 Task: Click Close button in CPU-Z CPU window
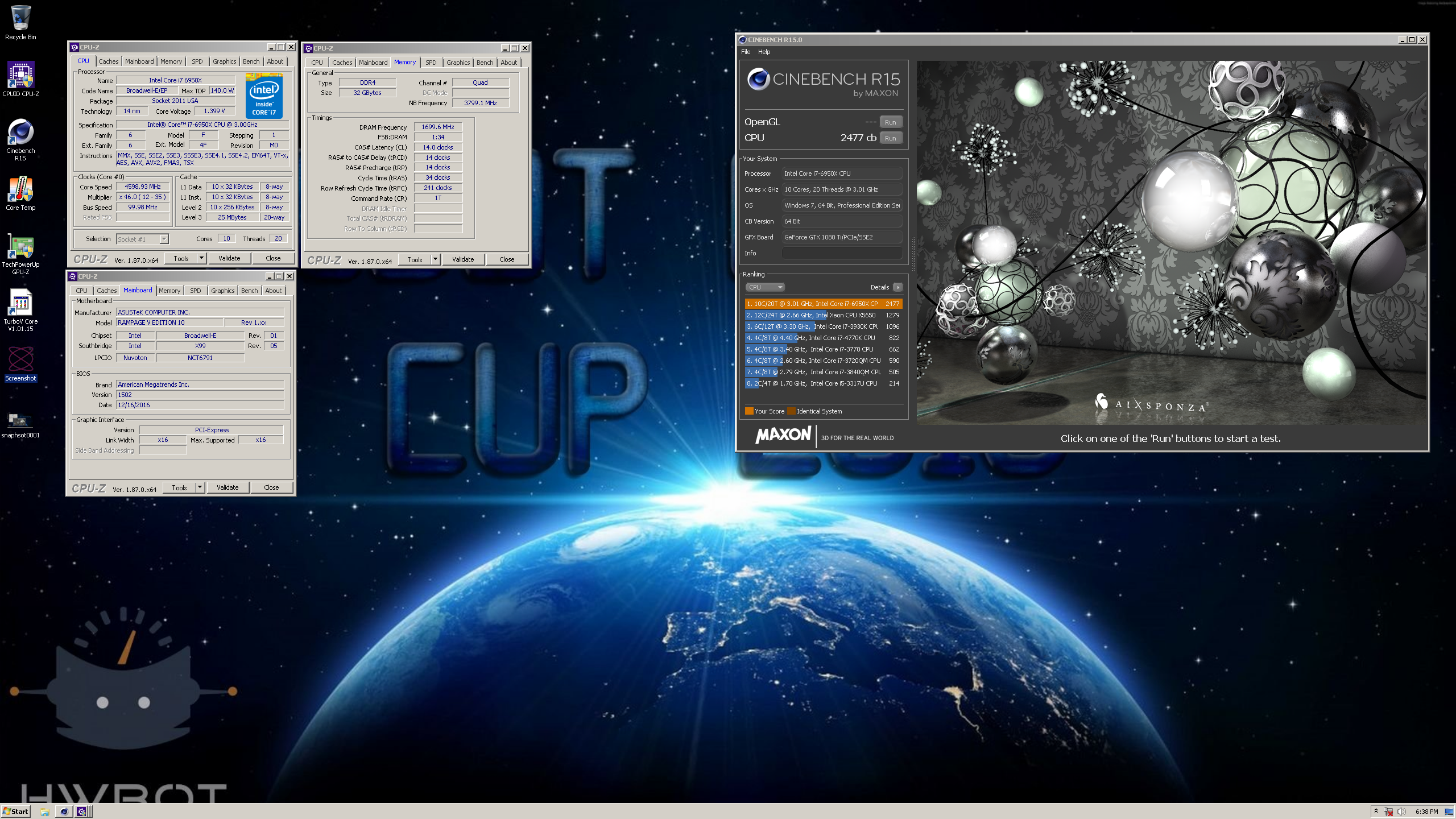click(273, 258)
